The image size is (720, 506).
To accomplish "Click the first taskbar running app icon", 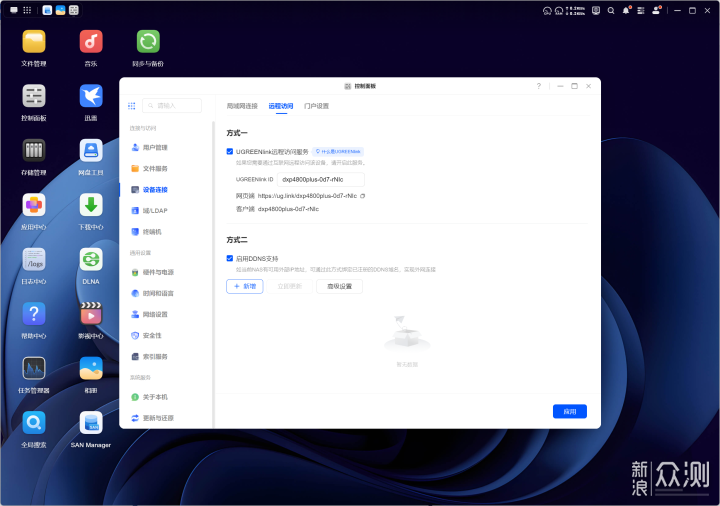I will click(x=47, y=10).
